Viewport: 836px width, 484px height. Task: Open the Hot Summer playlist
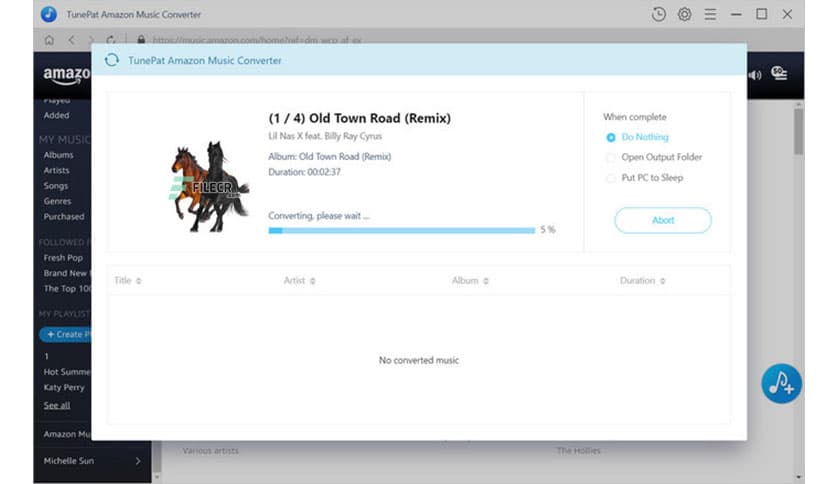(67, 372)
